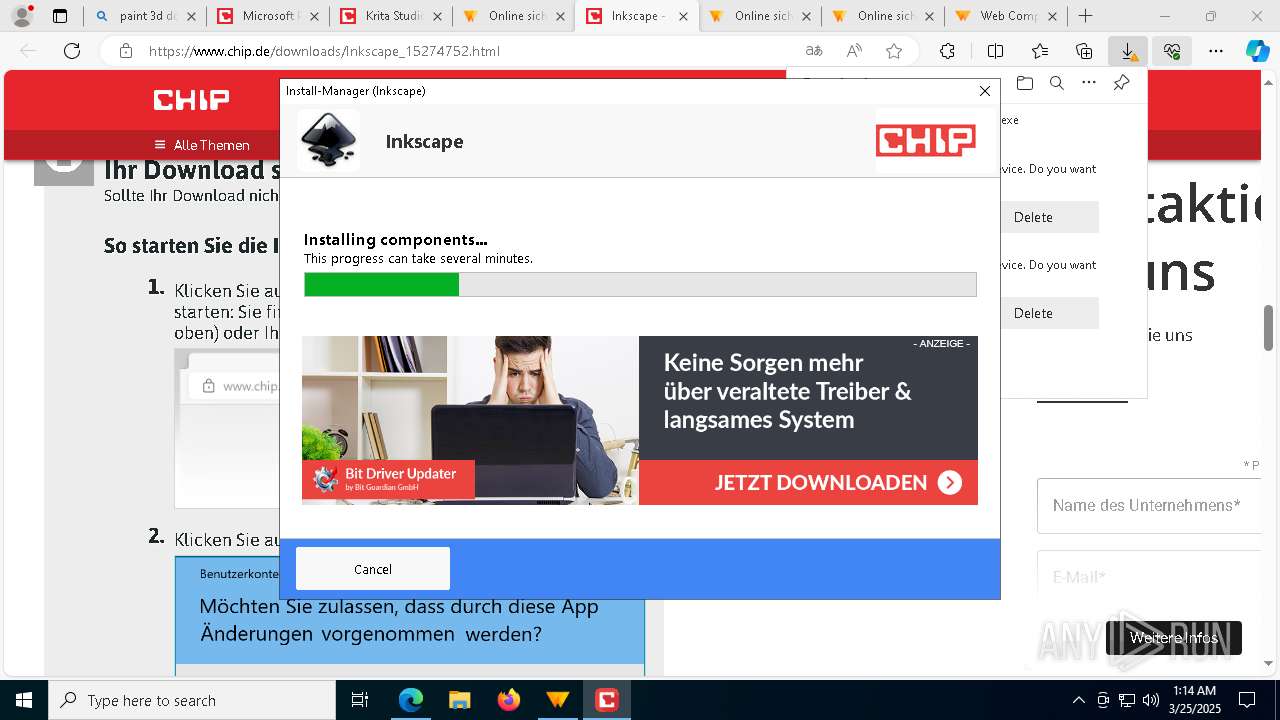
Task: Open File Explorer from taskbar
Action: (459, 700)
